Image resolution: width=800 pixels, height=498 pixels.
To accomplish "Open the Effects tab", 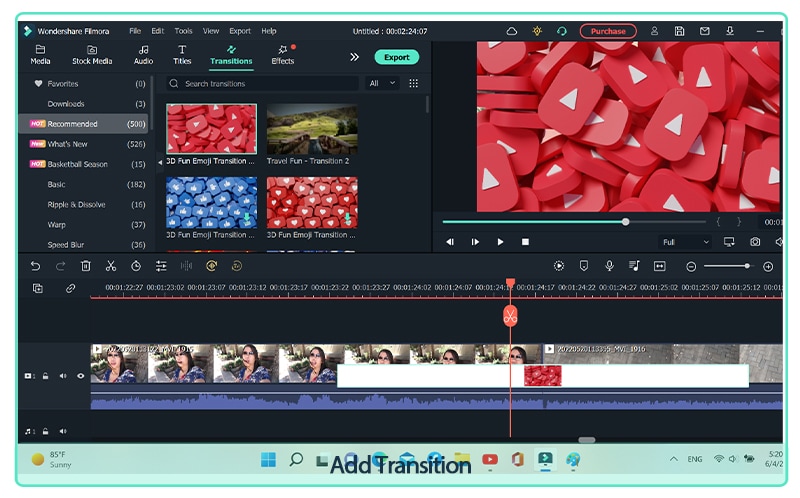I will (283, 55).
